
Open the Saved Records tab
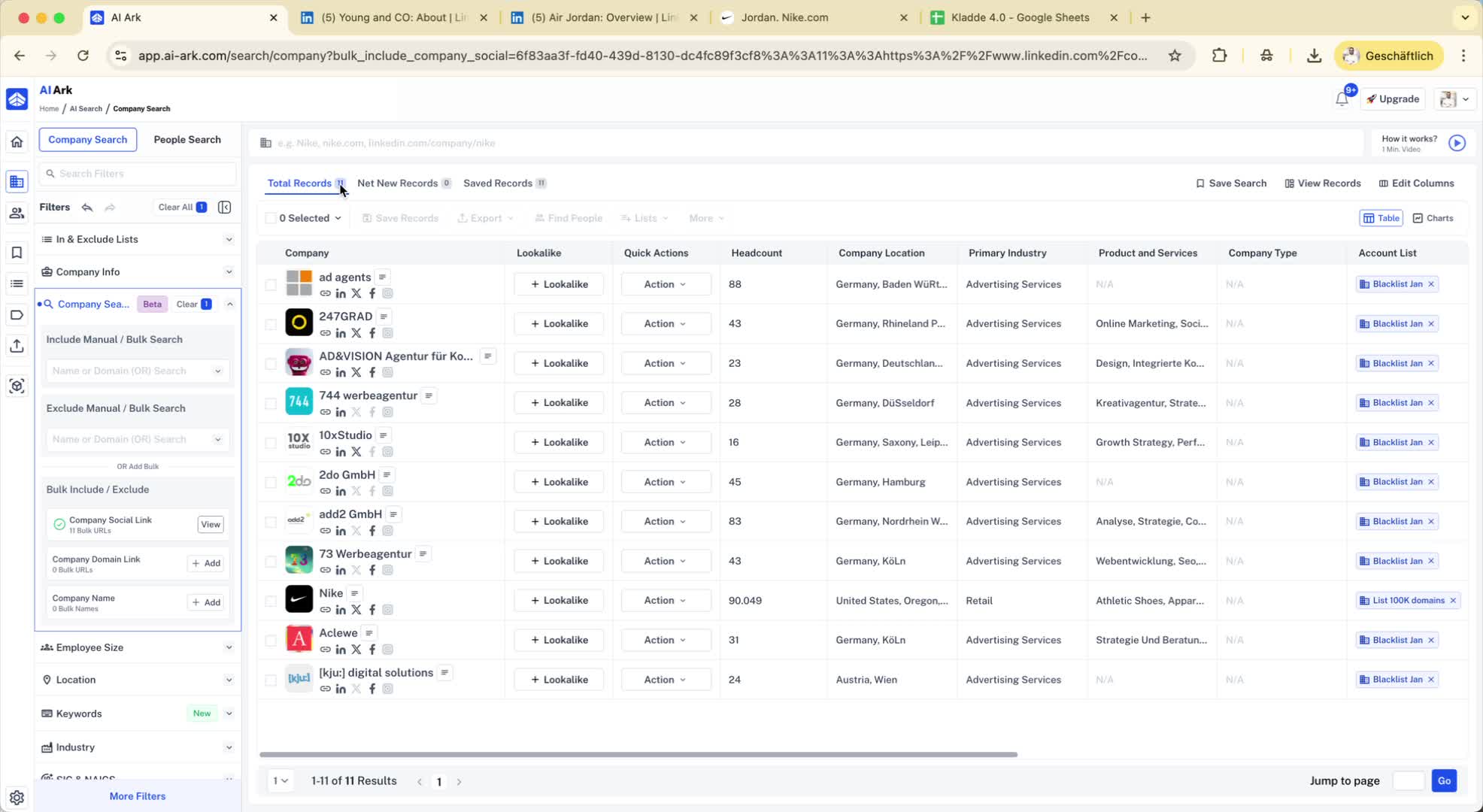[498, 183]
